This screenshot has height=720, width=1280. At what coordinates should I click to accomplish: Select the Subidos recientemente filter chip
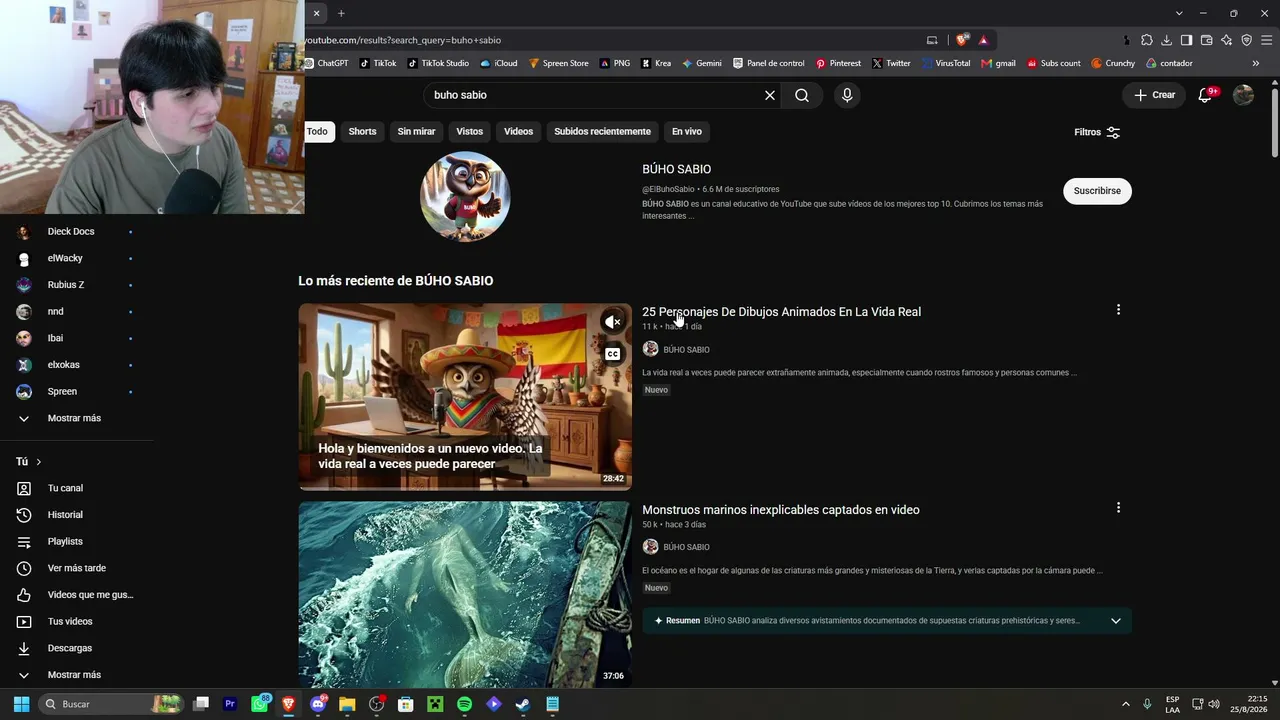[602, 131]
